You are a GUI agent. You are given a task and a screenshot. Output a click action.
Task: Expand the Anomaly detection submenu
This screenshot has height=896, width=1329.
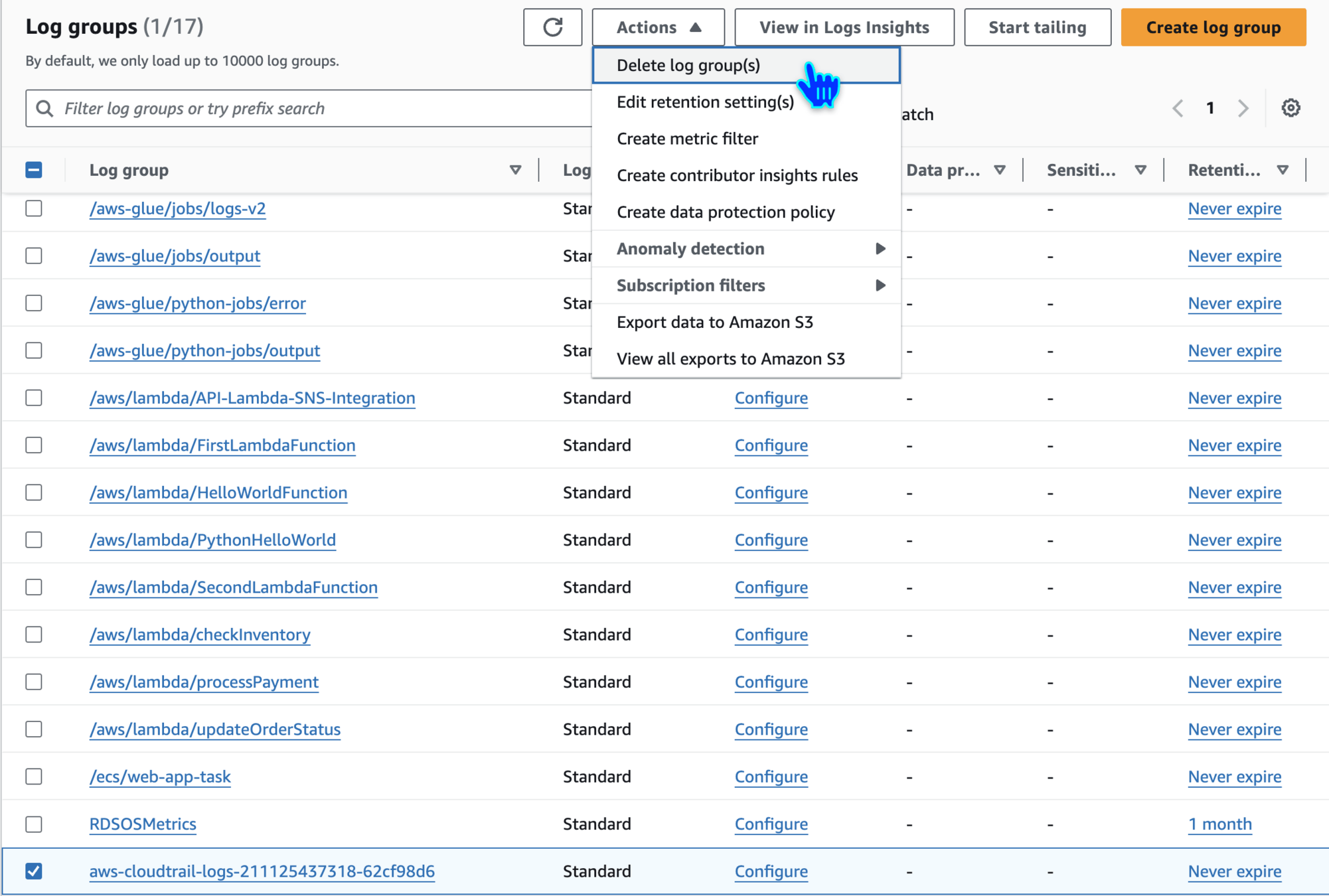746,249
